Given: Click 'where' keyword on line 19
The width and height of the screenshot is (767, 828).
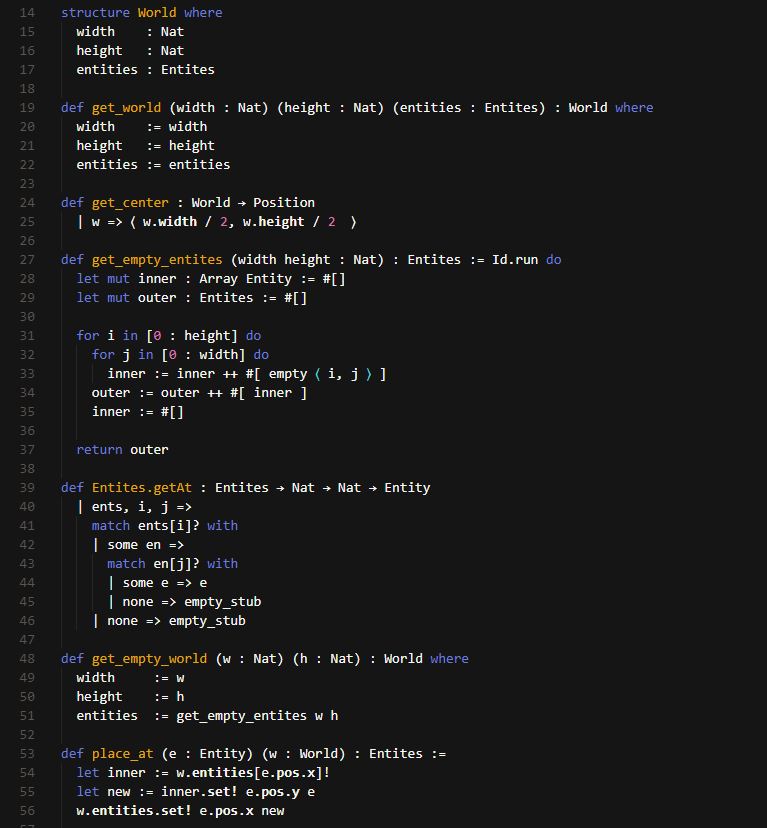Looking at the screenshot, I should click(634, 108).
